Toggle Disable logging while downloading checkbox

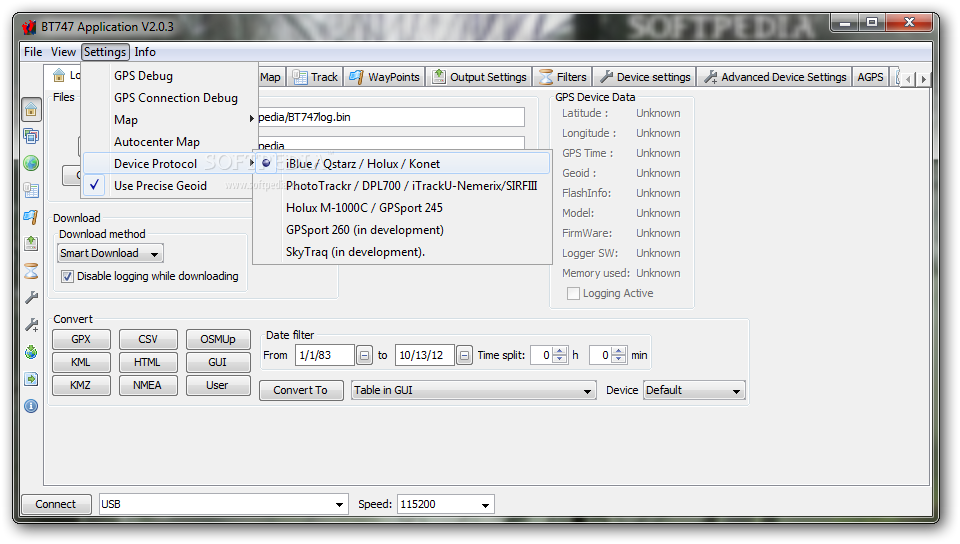[67, 277]
